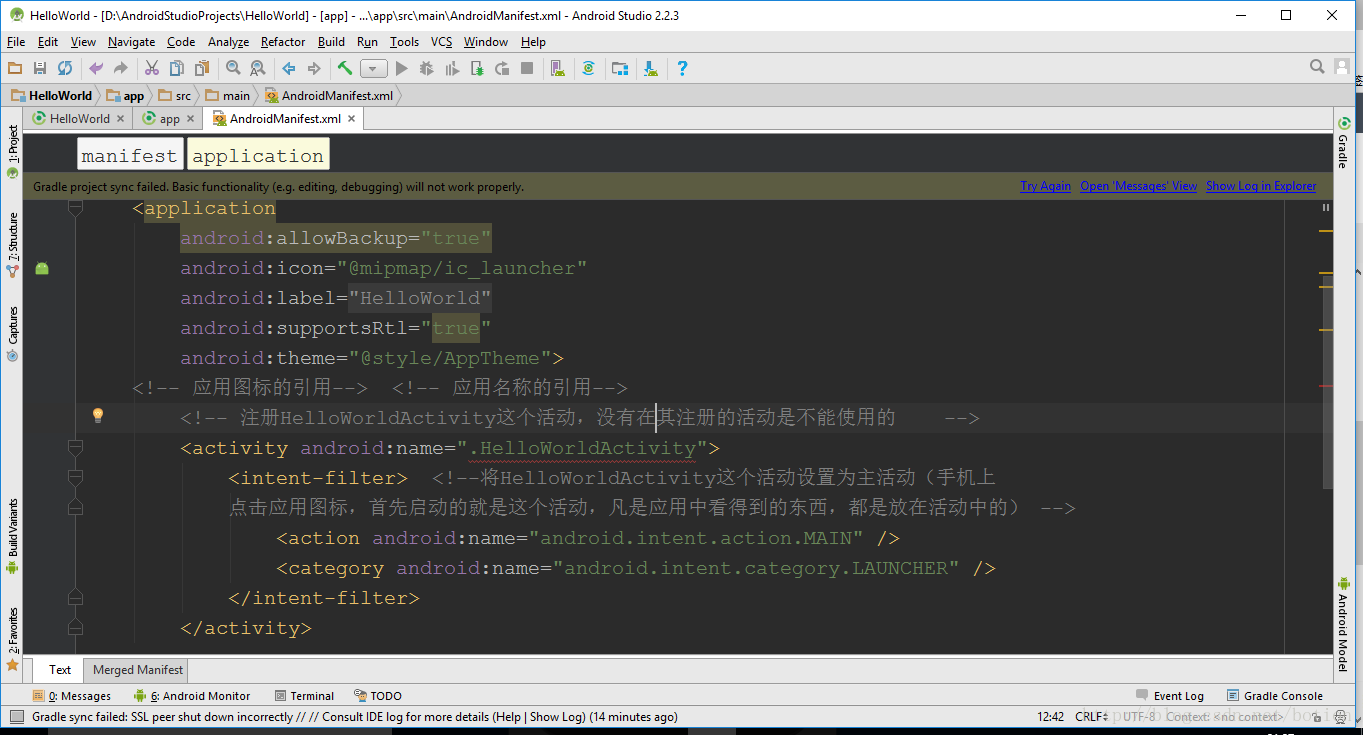
Task: Click the lightbulb intention icon in gutter
Action: click(98, 415)
